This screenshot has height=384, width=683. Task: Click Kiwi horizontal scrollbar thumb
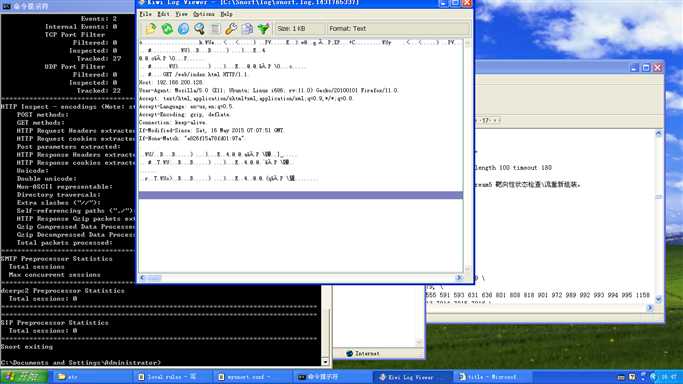pyautogui.click(x=154, y=278)
